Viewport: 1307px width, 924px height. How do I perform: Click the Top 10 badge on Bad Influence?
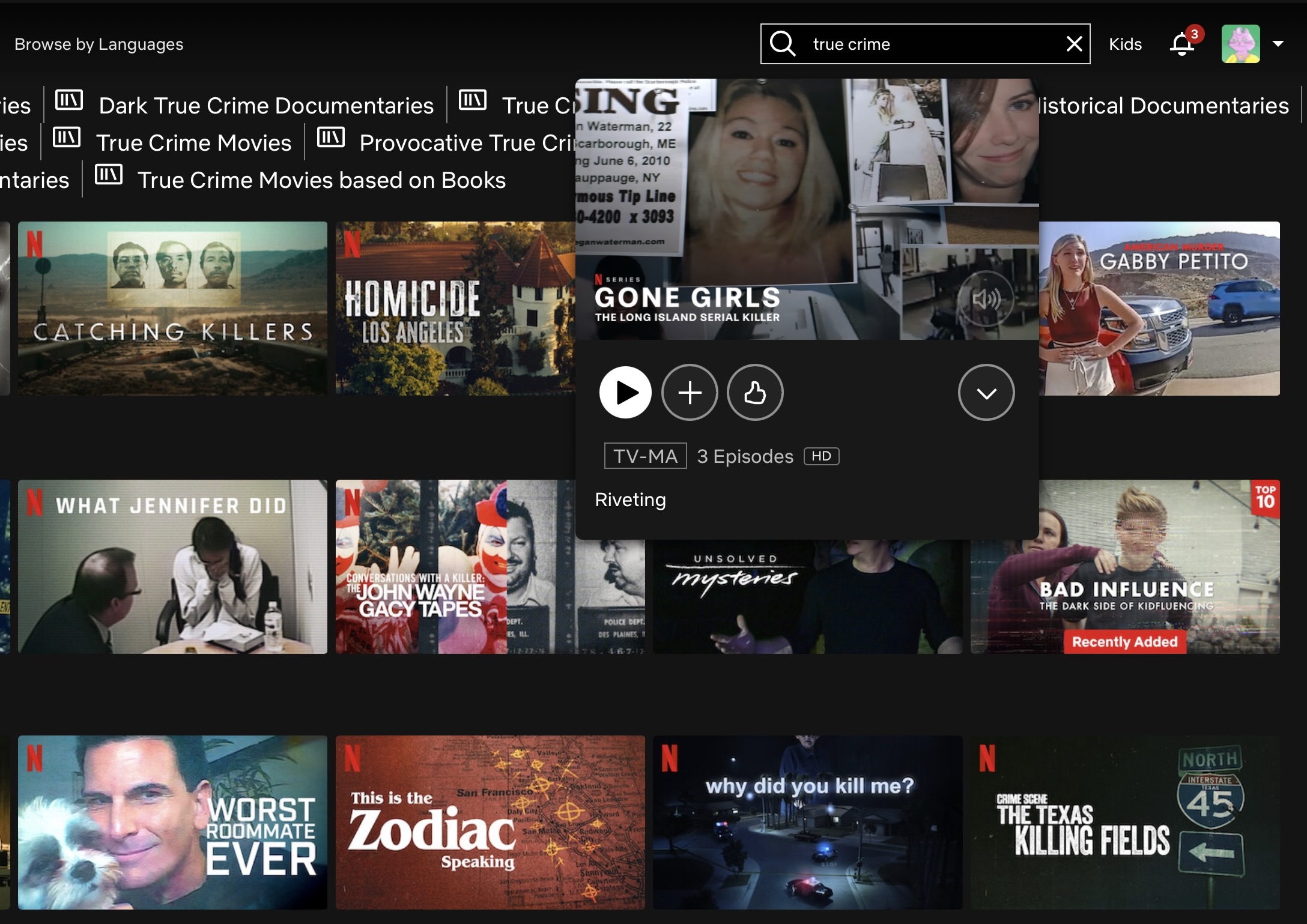click(x=1266, y=498)
